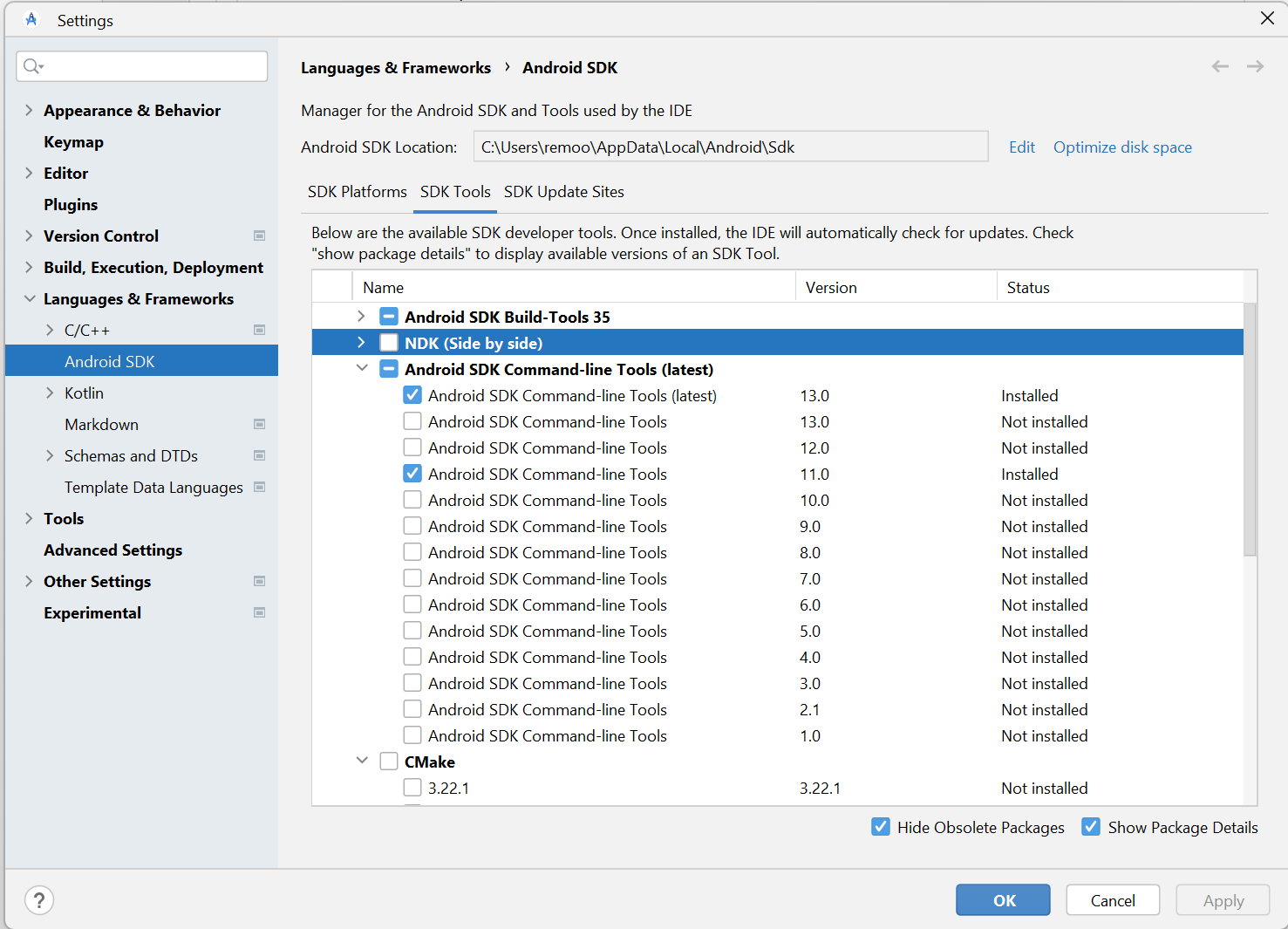The height and width of the screenshot is (929, 1288).
Task: Expand the Kotlin settings node
Action: [50, 393]
